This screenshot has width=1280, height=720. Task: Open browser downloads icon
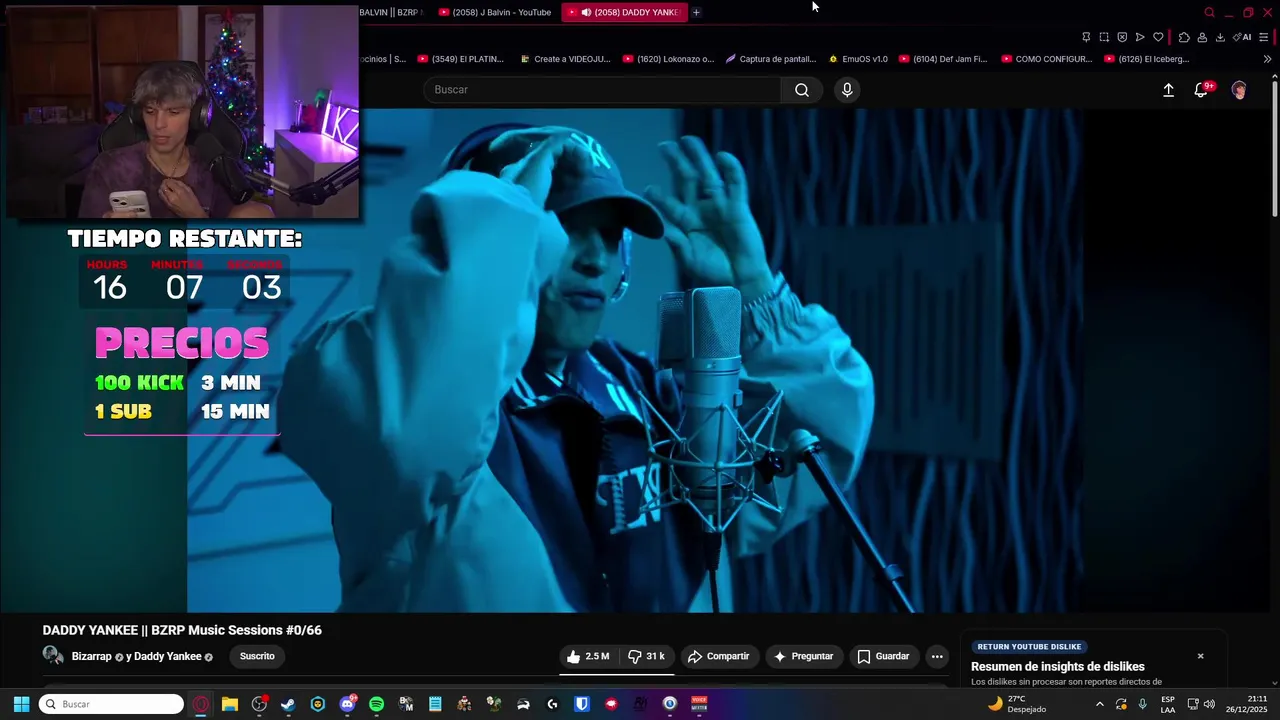pos(1220,37)
